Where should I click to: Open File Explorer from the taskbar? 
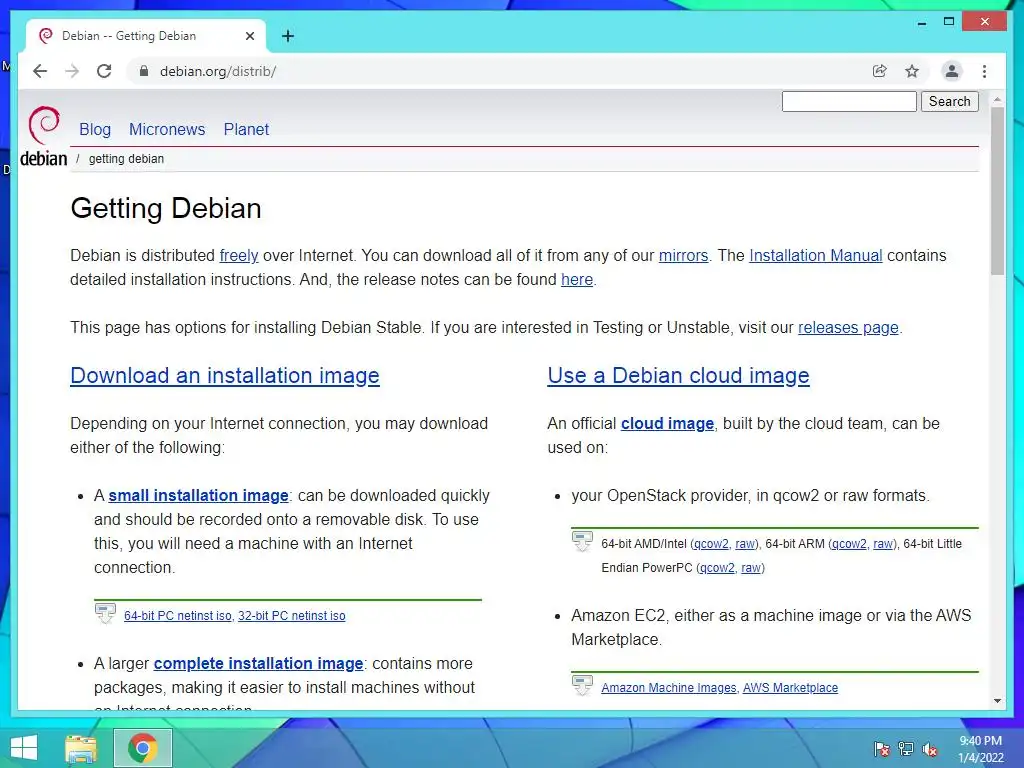81,748
